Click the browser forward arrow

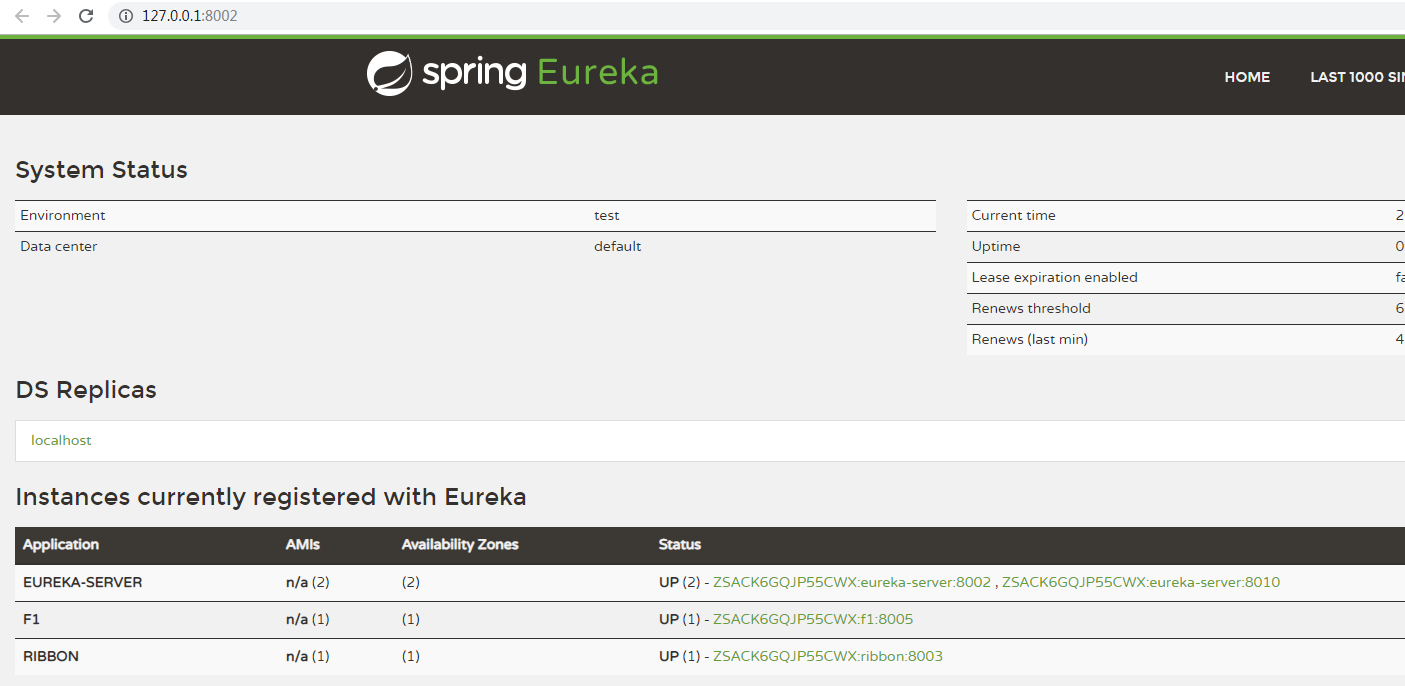[54, 16]
